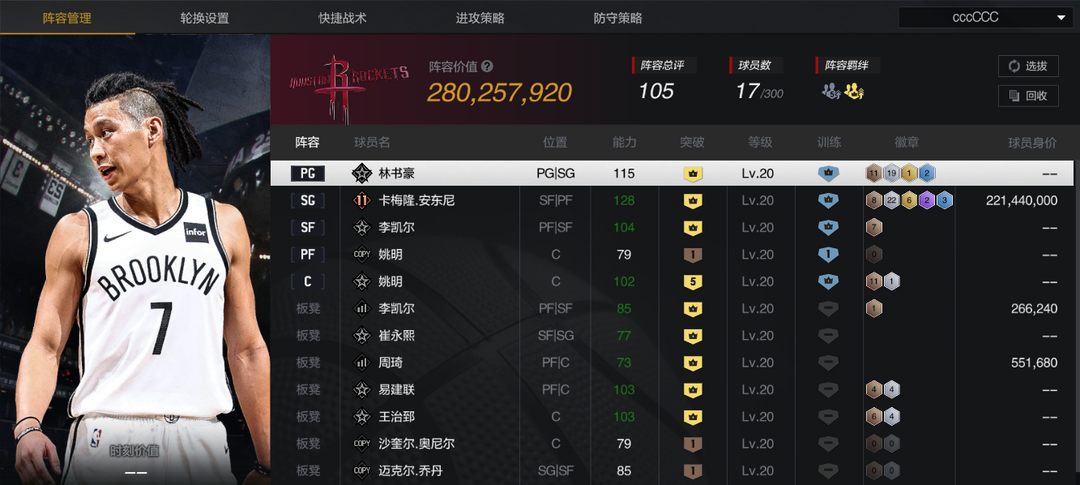Click the 回收 button
This screenshot has height=485, width=1080.
click(1028, 96)
